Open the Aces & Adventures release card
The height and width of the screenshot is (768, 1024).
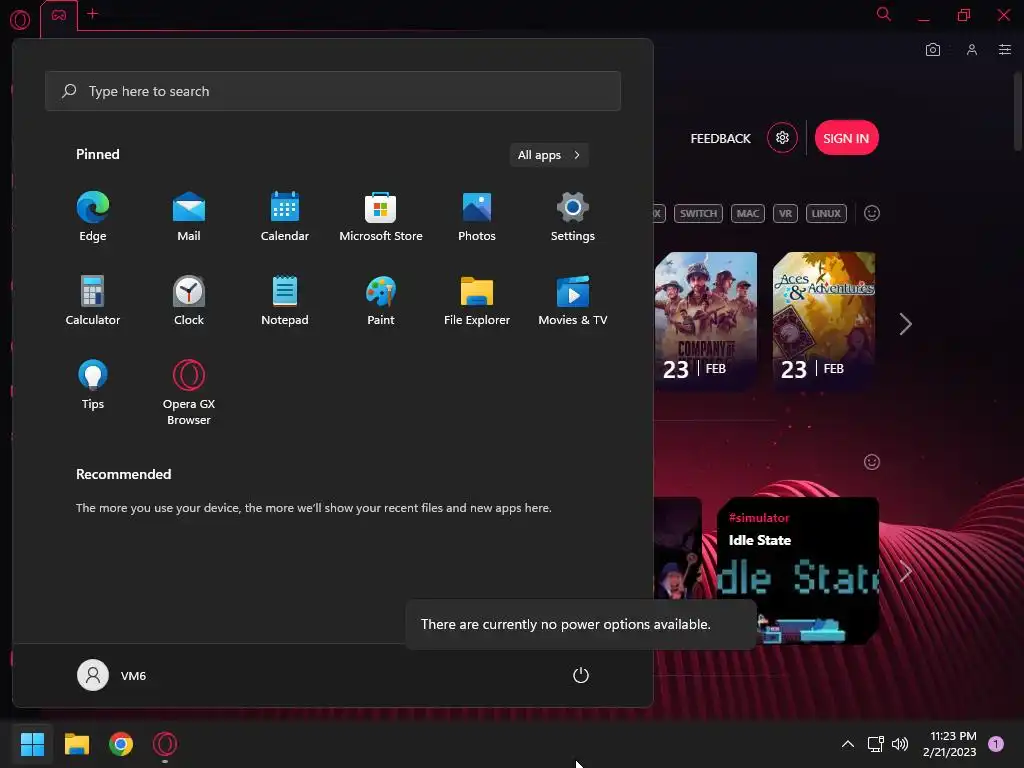(x=824, y=321)
